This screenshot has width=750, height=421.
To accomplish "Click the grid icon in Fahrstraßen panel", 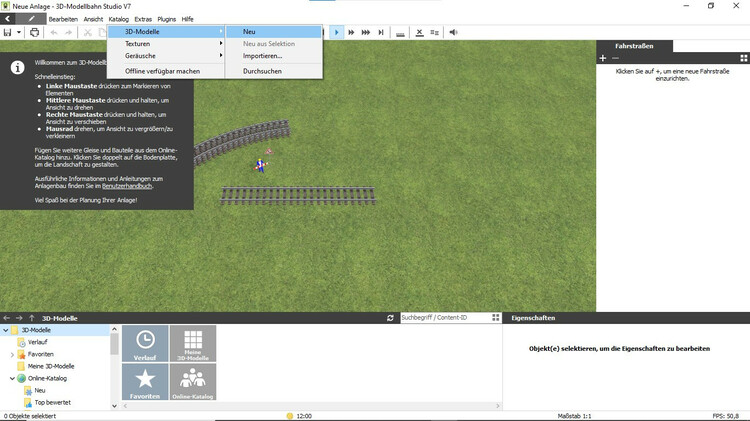I will [744, 58].
